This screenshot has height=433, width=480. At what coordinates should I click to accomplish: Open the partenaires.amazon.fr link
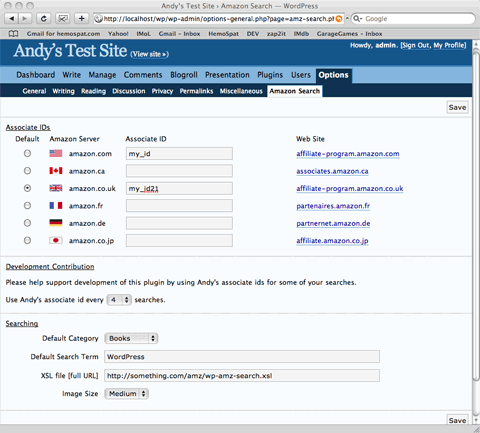333,206
